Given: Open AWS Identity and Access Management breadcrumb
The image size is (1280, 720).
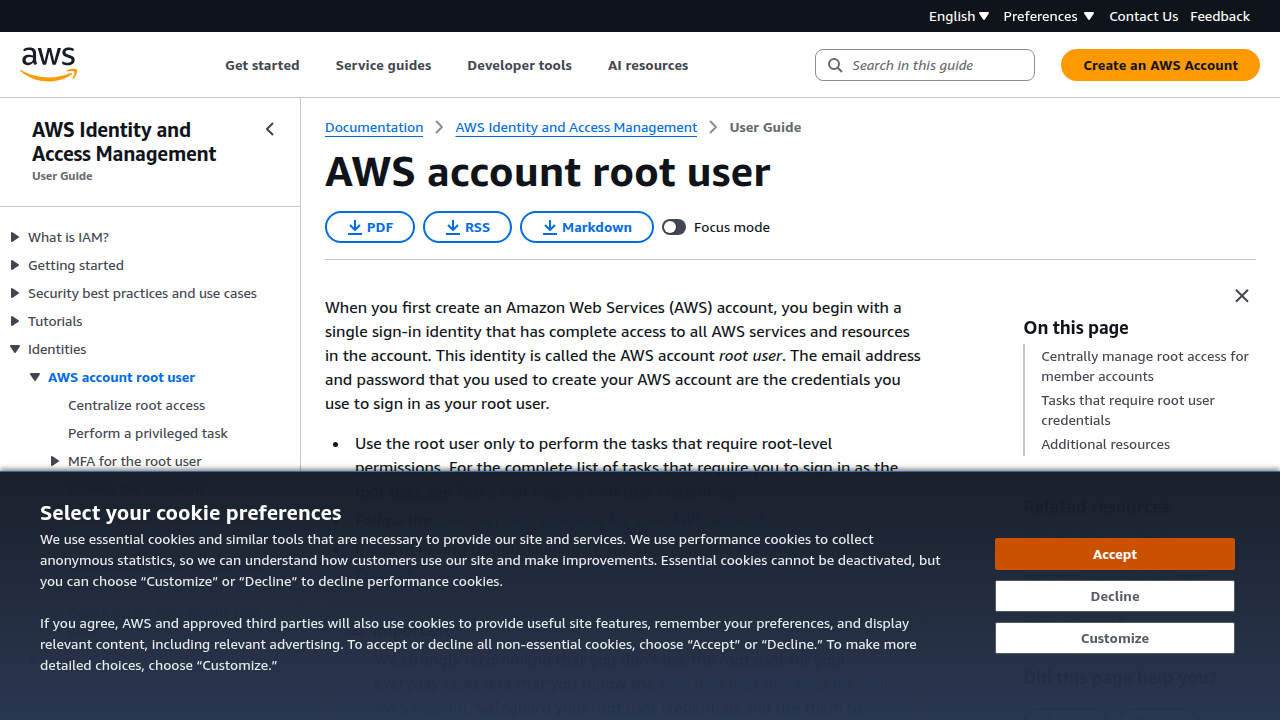Looking at the screenshot, I should 576,127.
